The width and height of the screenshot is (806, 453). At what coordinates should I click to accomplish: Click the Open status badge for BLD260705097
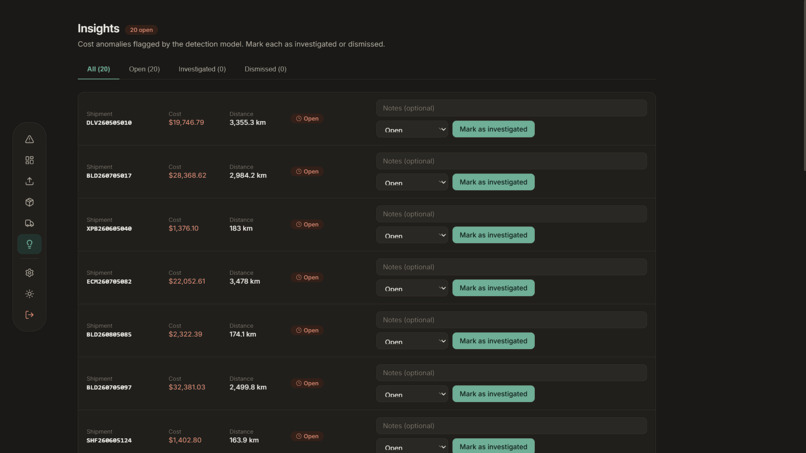[307, 384]
